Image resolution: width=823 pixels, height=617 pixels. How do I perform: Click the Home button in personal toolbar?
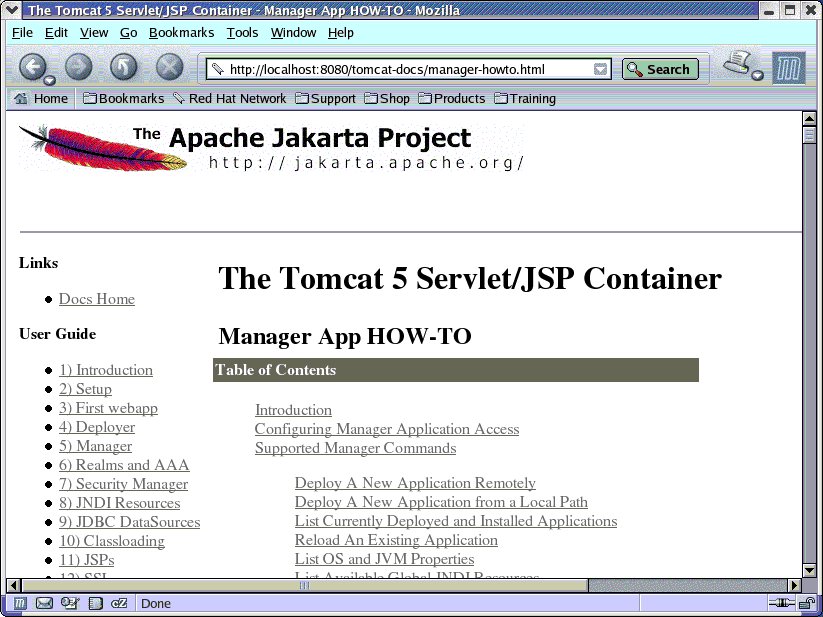click(x=41, y=99)
